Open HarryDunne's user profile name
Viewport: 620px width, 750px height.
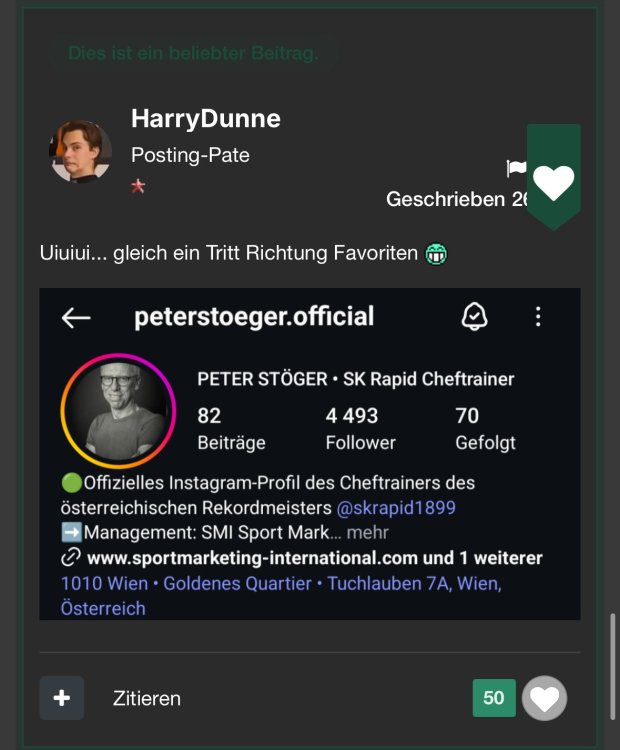[x=205, y=119]
